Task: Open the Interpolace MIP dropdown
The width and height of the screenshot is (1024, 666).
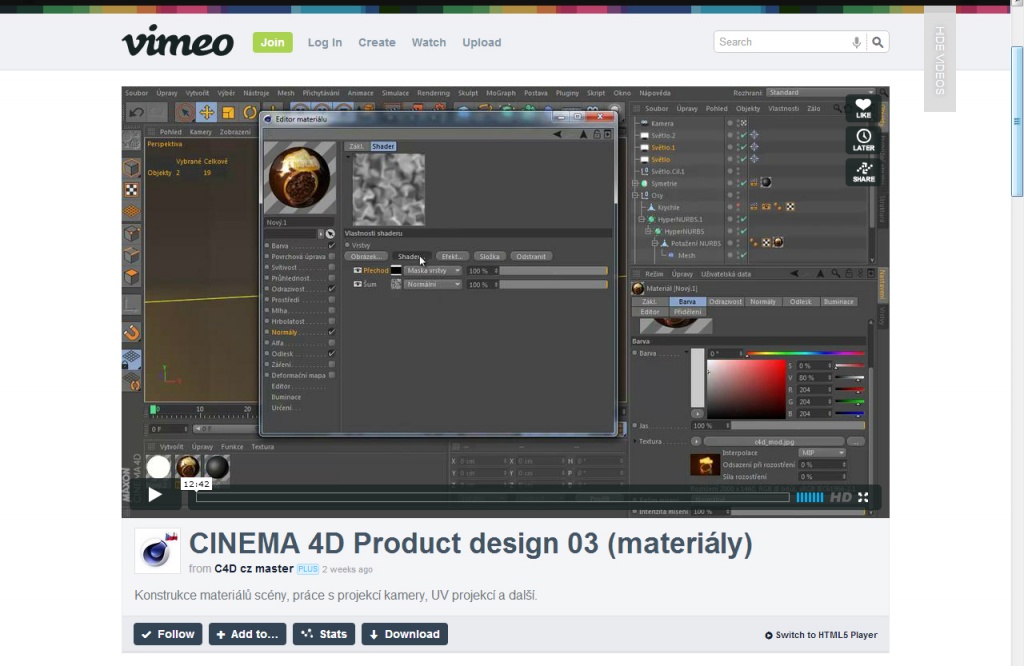Action: (822, 452)
